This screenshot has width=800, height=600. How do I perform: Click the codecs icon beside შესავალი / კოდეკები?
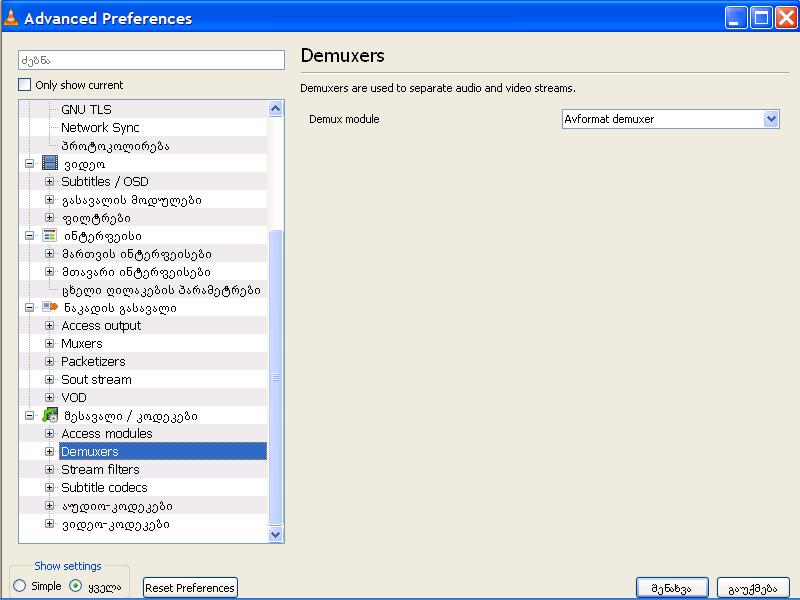[x=50, y=415]
